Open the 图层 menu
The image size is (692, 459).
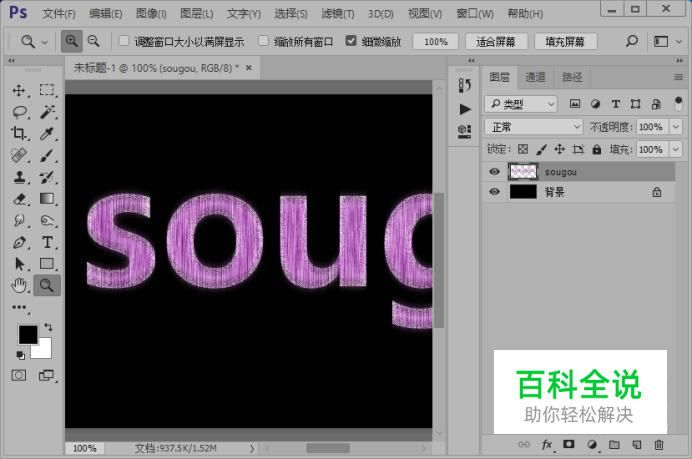point(196,14)
